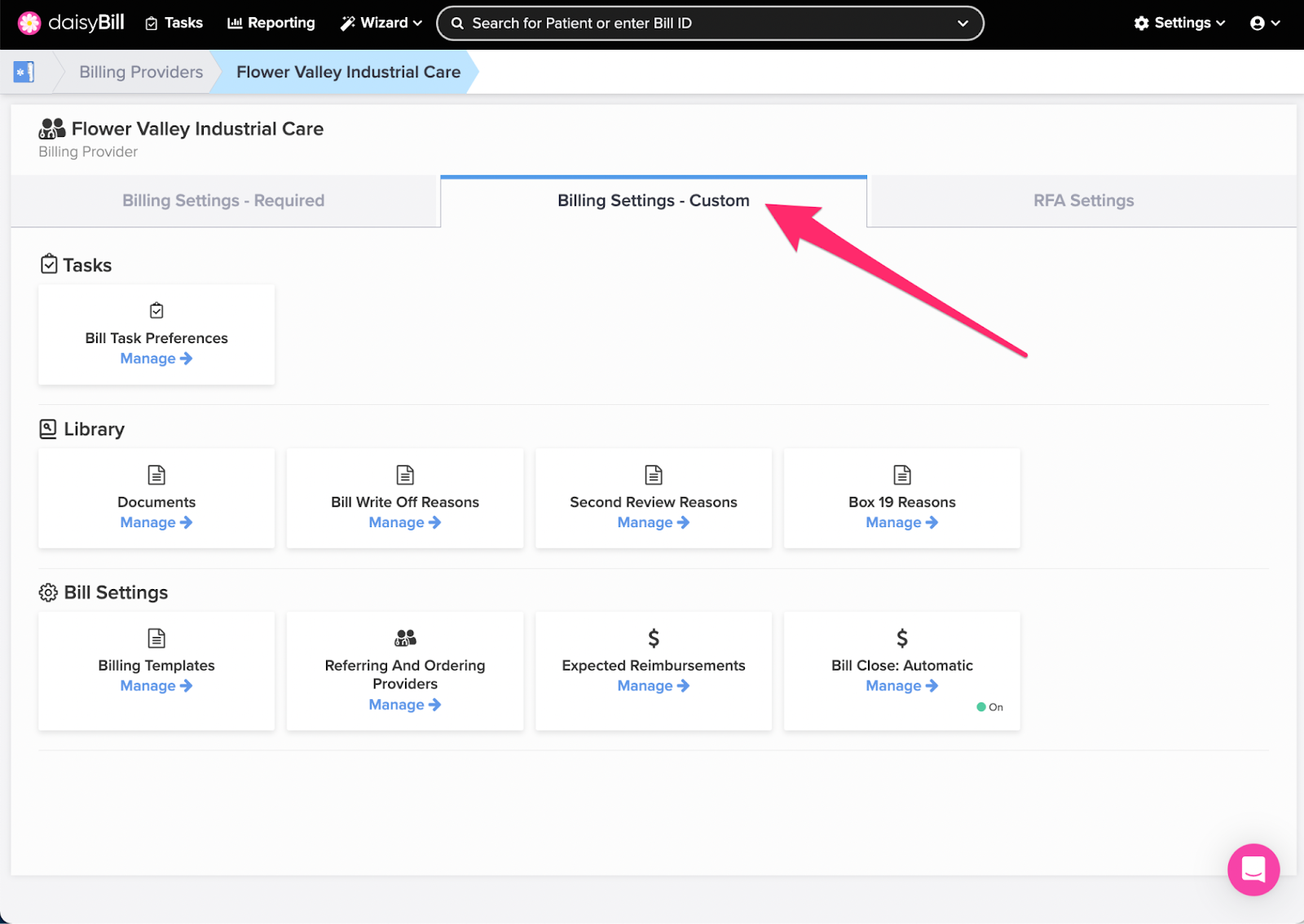Open the Settings dropdown

point(1179,23)
